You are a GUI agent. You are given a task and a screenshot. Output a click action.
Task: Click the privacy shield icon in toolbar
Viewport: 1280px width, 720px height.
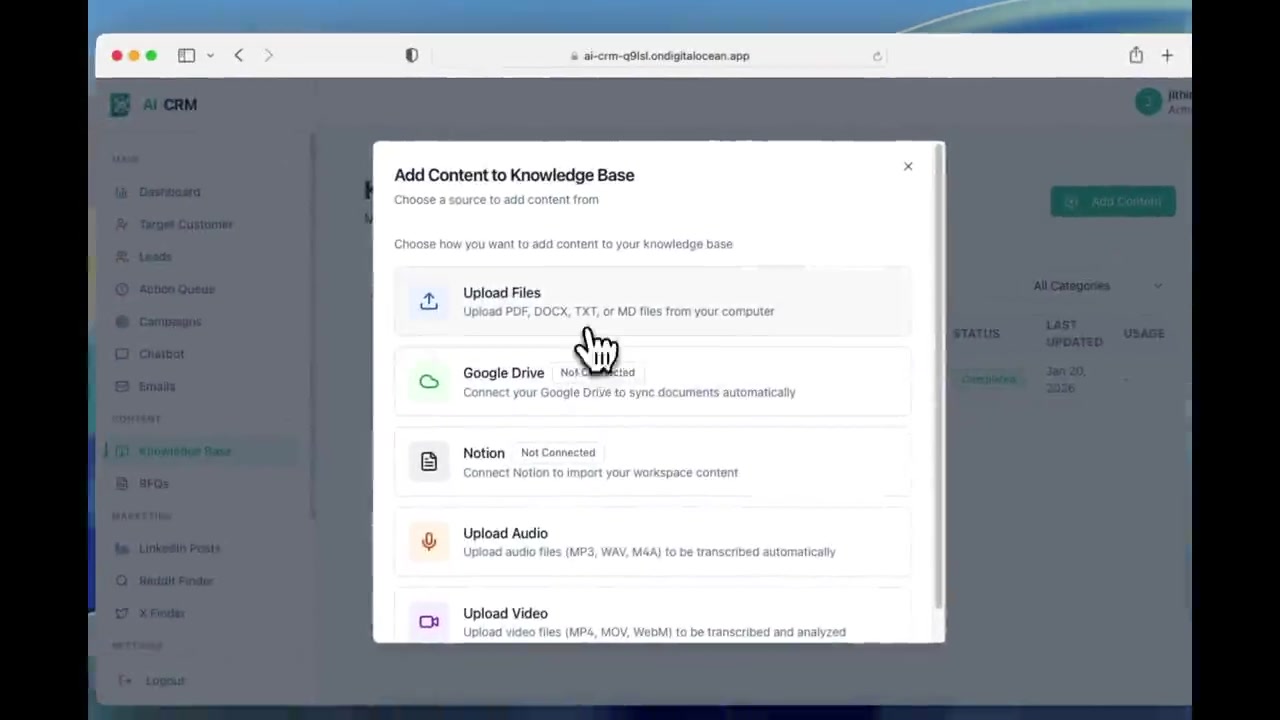click(412, 56)
